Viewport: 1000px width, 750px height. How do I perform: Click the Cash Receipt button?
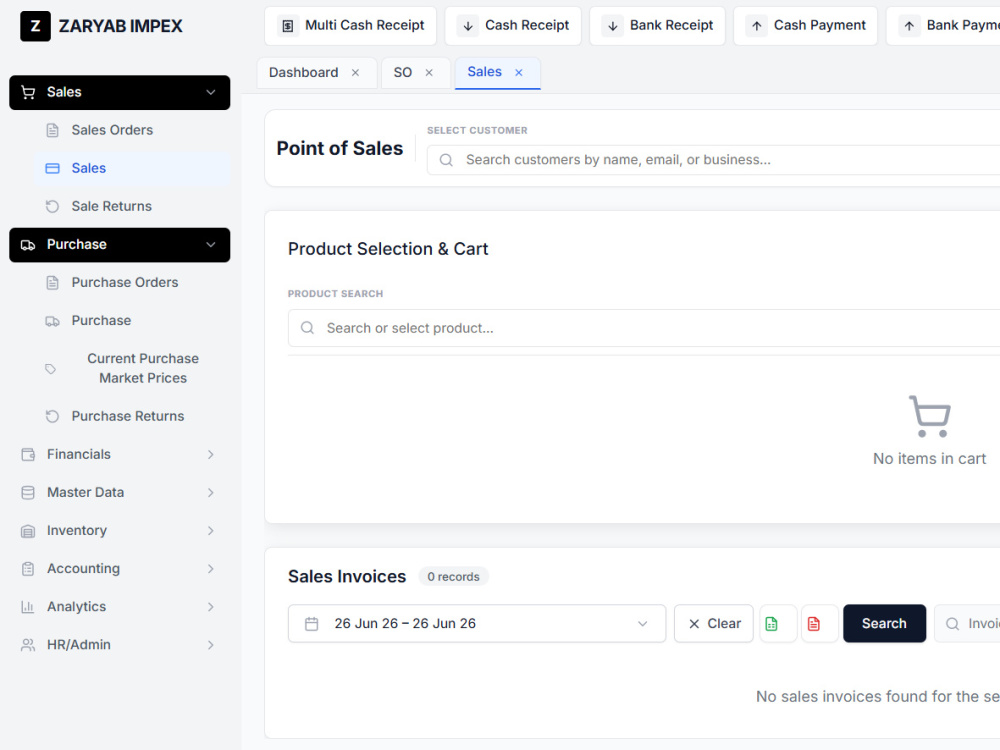point(513,26)
